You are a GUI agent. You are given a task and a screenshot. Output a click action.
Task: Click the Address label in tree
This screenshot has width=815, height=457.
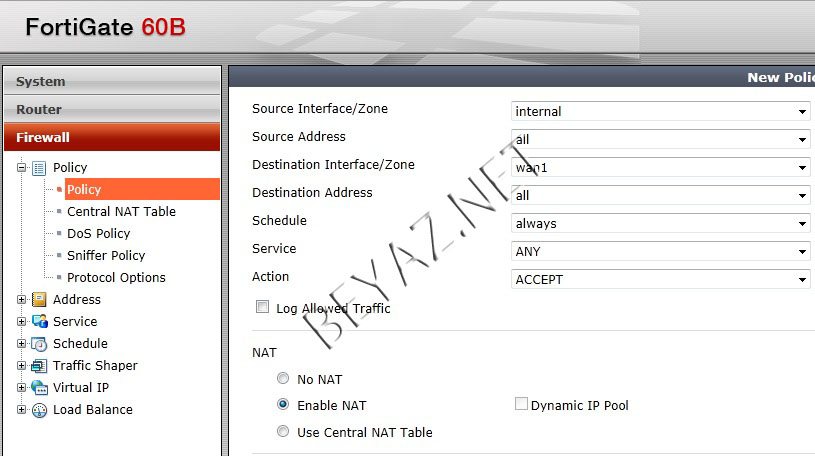77,299
